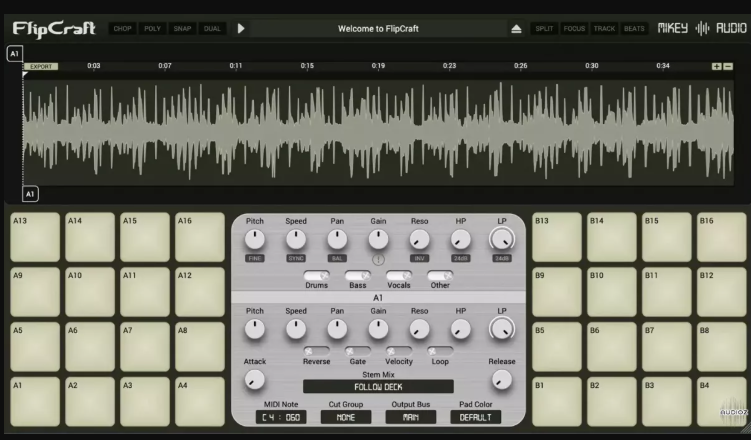Image resolution: width=751 pixels, height=440 pixels.
Task: Click the pad Gain knob in lower row
Action: [x=378, y=329]
